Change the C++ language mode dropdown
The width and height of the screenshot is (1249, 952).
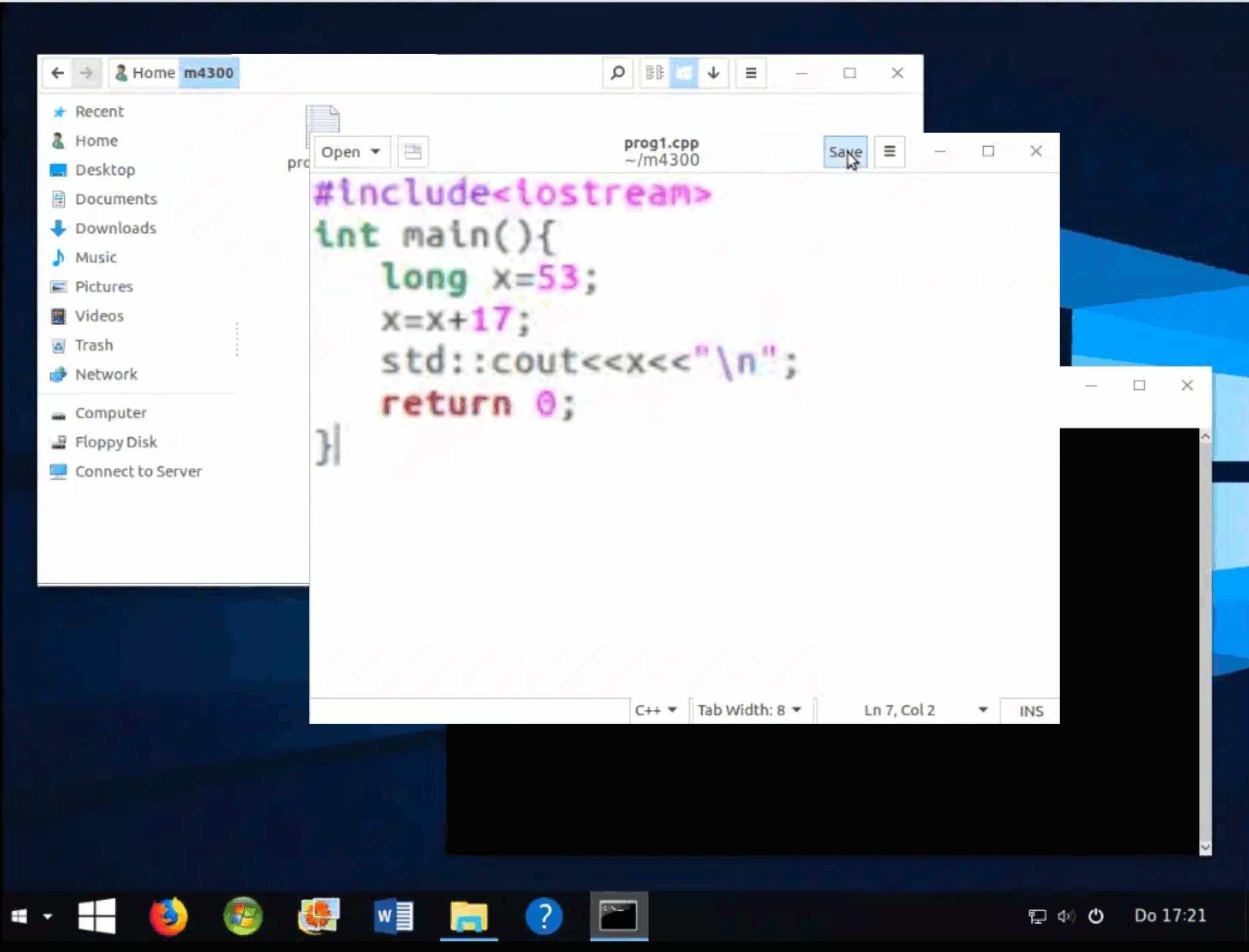tap(656, 710)
